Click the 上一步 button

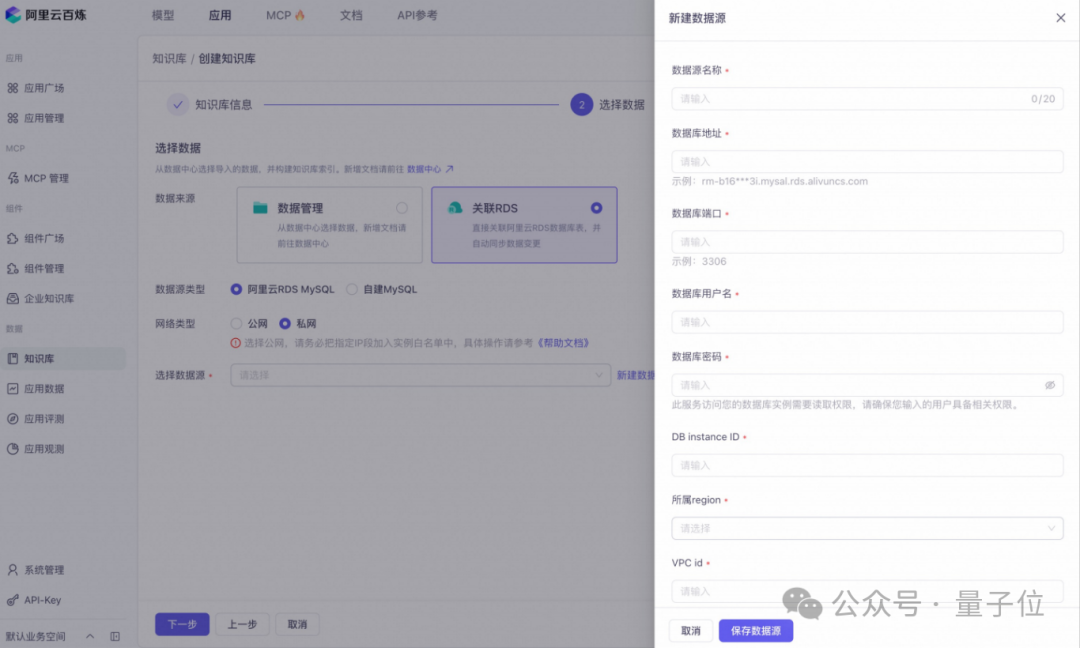tap(242, 625)
